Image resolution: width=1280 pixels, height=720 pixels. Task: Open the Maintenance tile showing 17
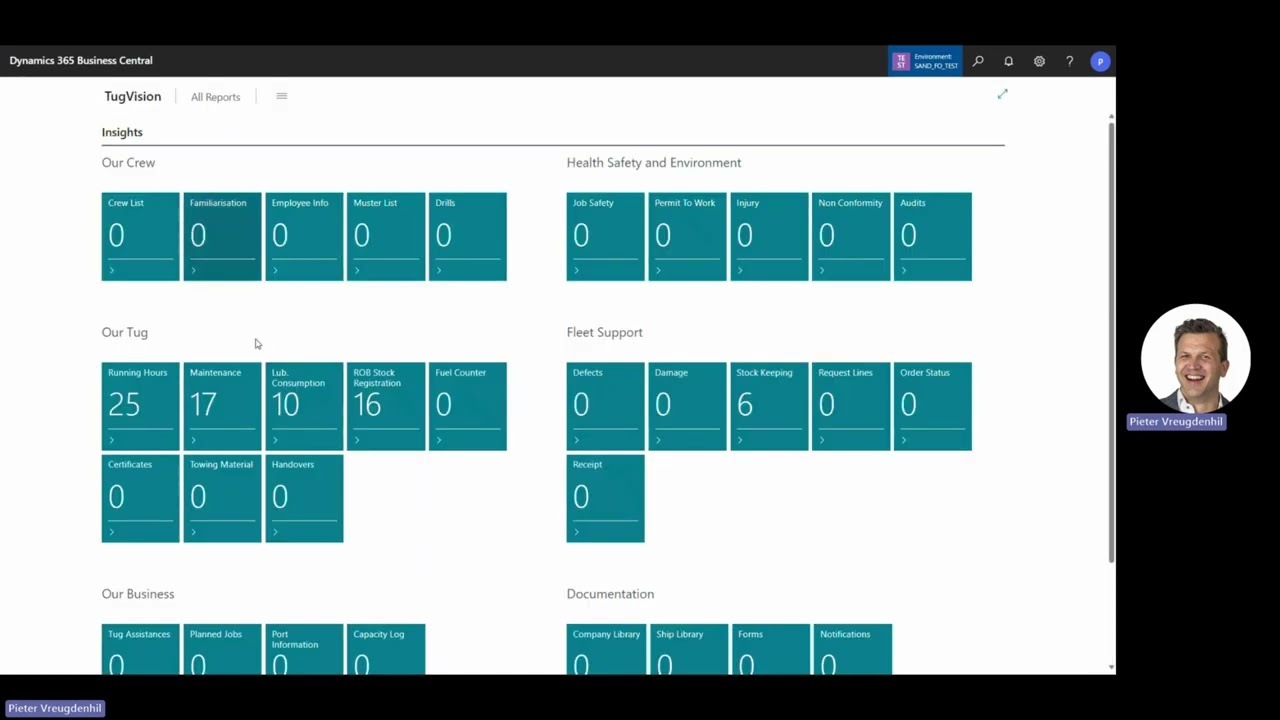[x=222, y=406]
